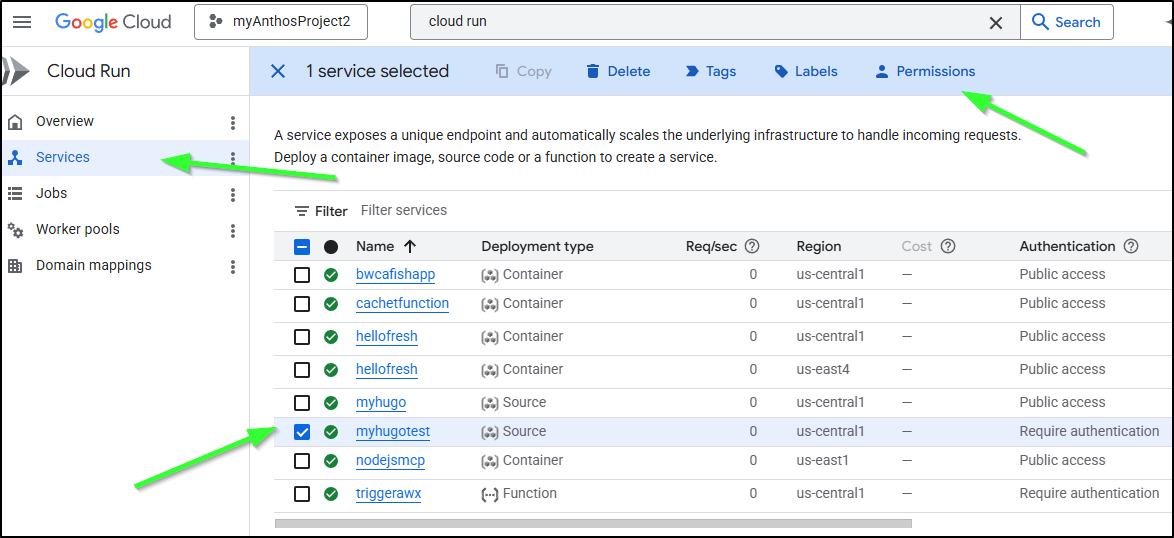Open the myAnthosProject2 project picker

tap(280, 22)
